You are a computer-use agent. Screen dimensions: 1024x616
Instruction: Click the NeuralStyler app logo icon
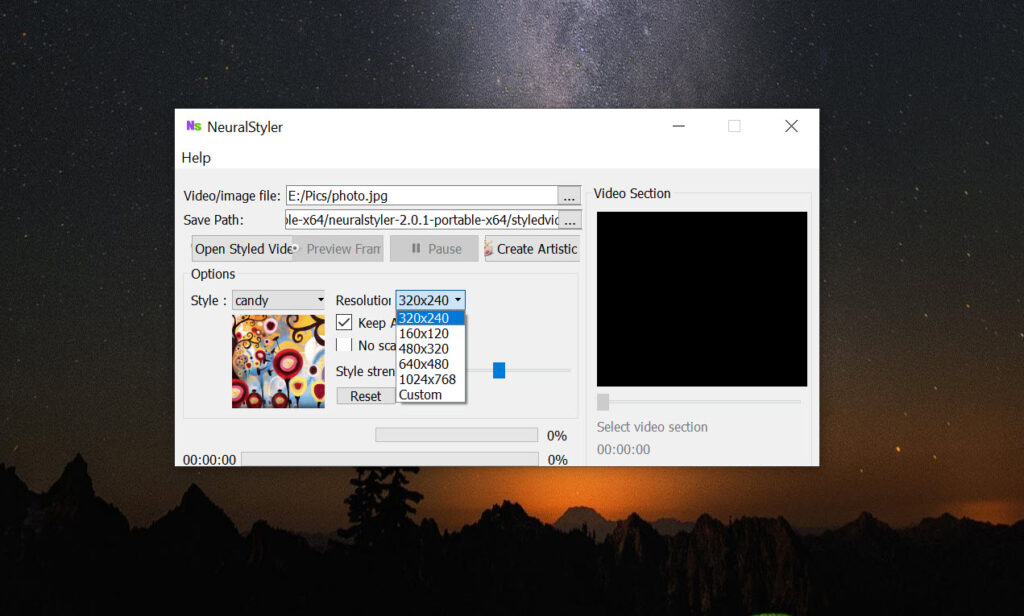(x=193, y=126)
